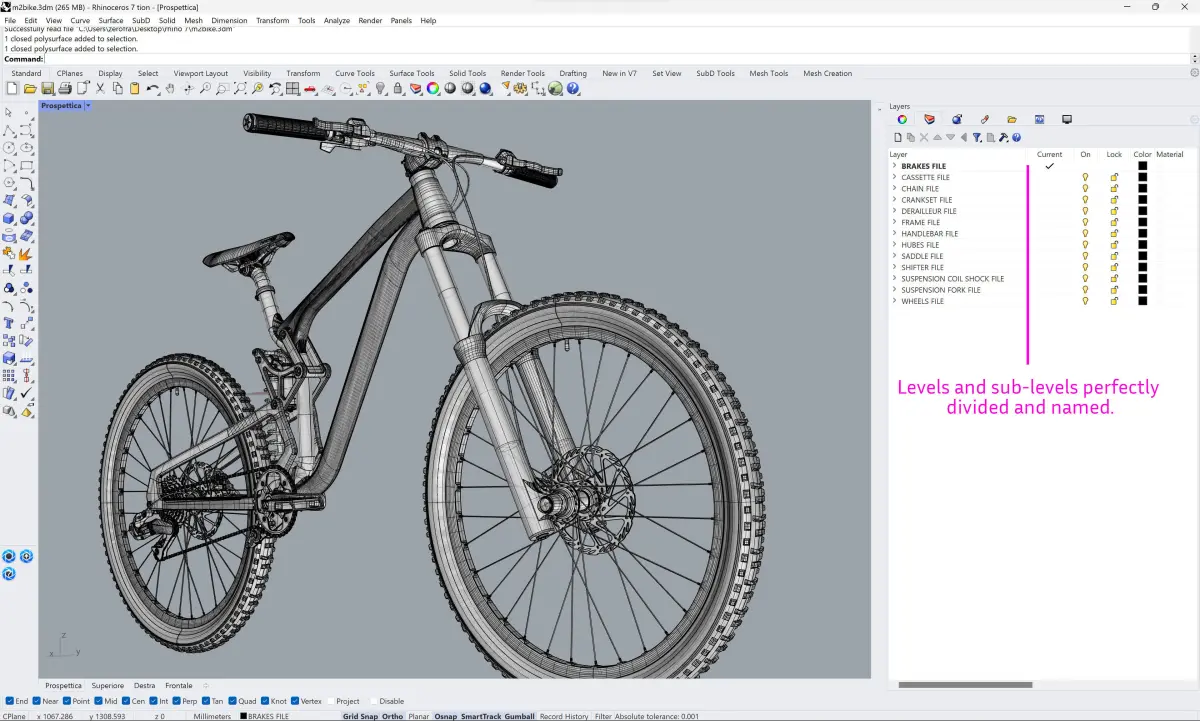
Task: Click the red car icon in toolbar
Action: pos(310,89)
